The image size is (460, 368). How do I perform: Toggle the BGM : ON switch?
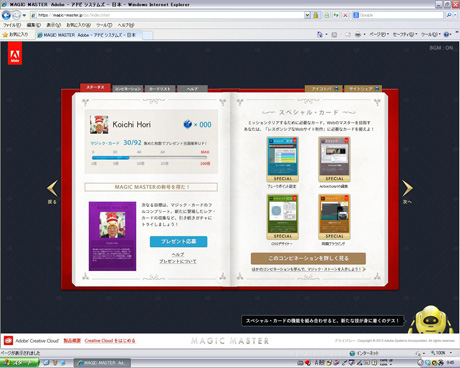click(441, 48)
